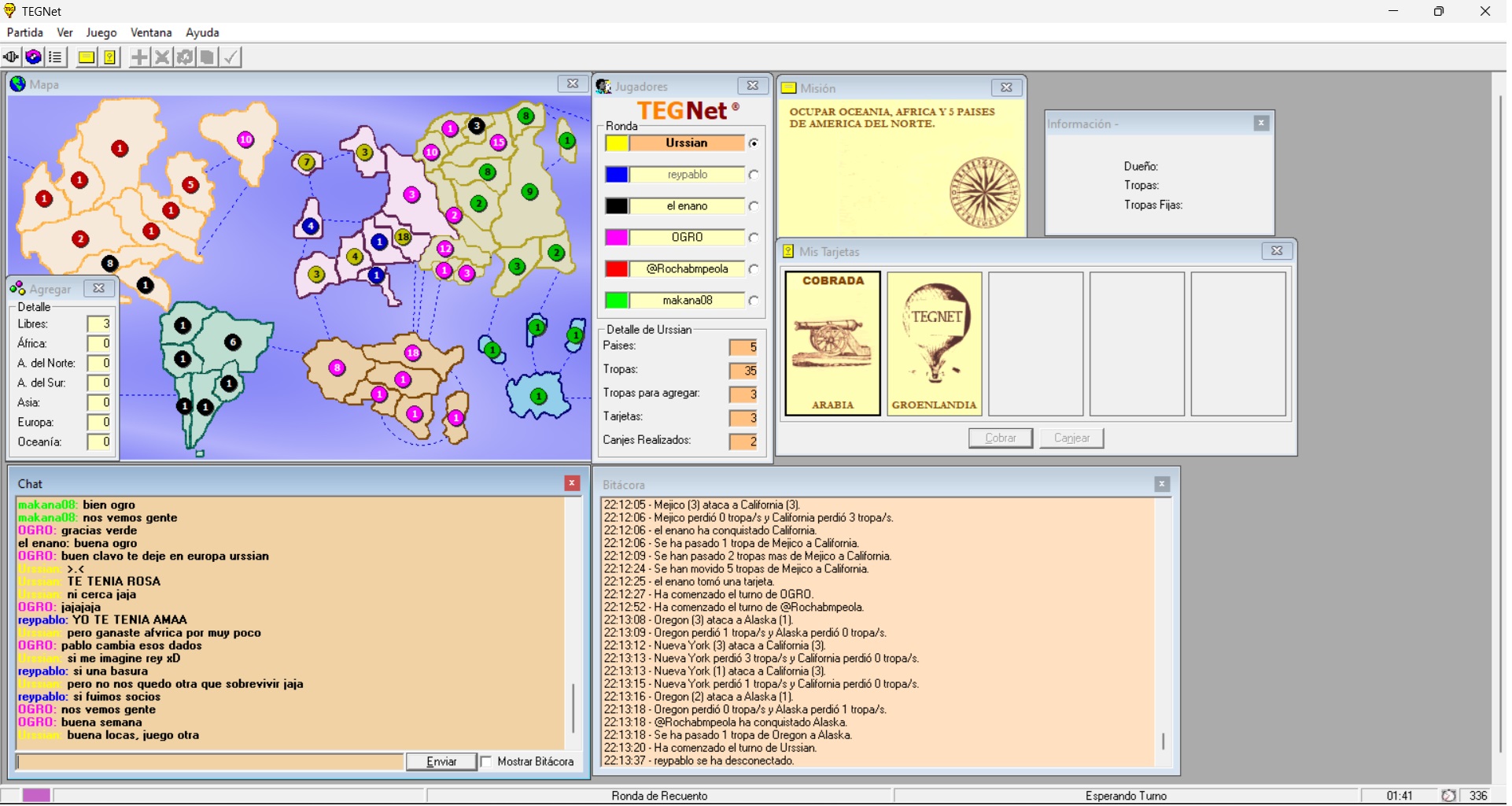Viewport: 1512px width, 806px height.
Task: Click the makana08 player name button
Action: pos(687,301)
